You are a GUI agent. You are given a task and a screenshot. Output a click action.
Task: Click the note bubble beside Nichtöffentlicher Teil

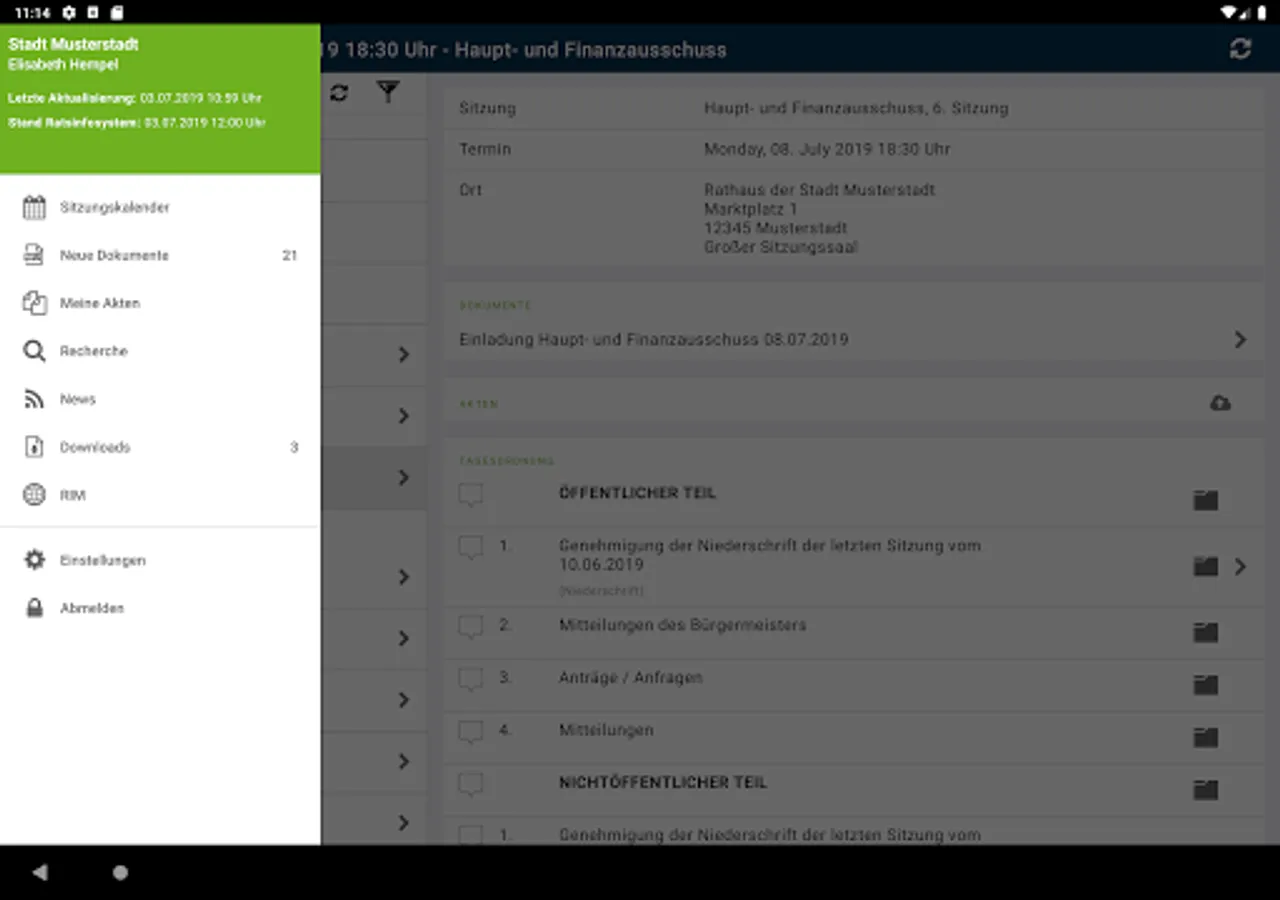coord(470,785)
